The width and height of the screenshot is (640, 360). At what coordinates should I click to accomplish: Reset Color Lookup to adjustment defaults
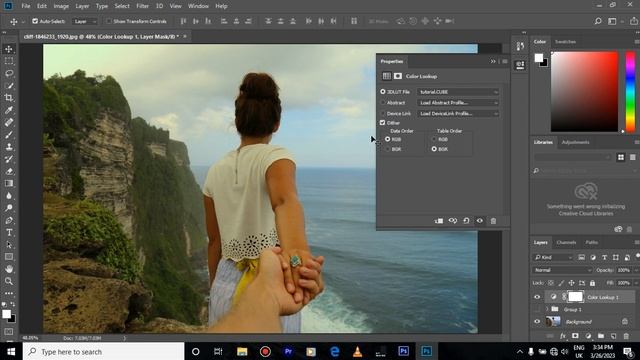466,221
